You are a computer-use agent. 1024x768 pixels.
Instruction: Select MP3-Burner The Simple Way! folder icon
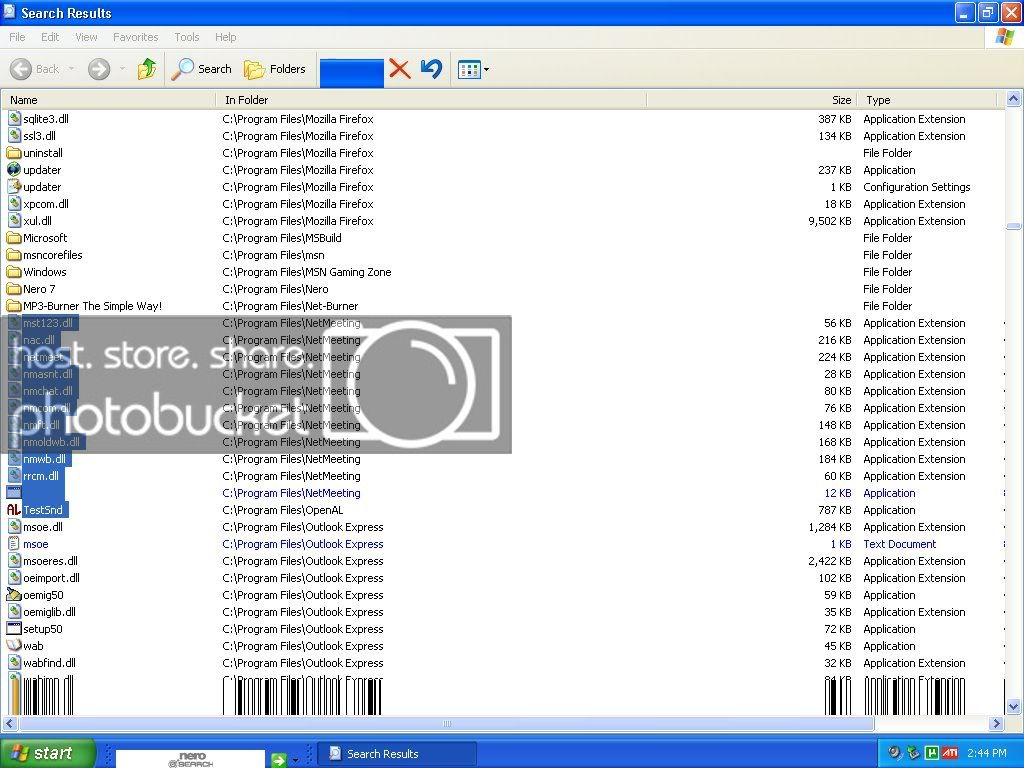[x=14, y=306]
